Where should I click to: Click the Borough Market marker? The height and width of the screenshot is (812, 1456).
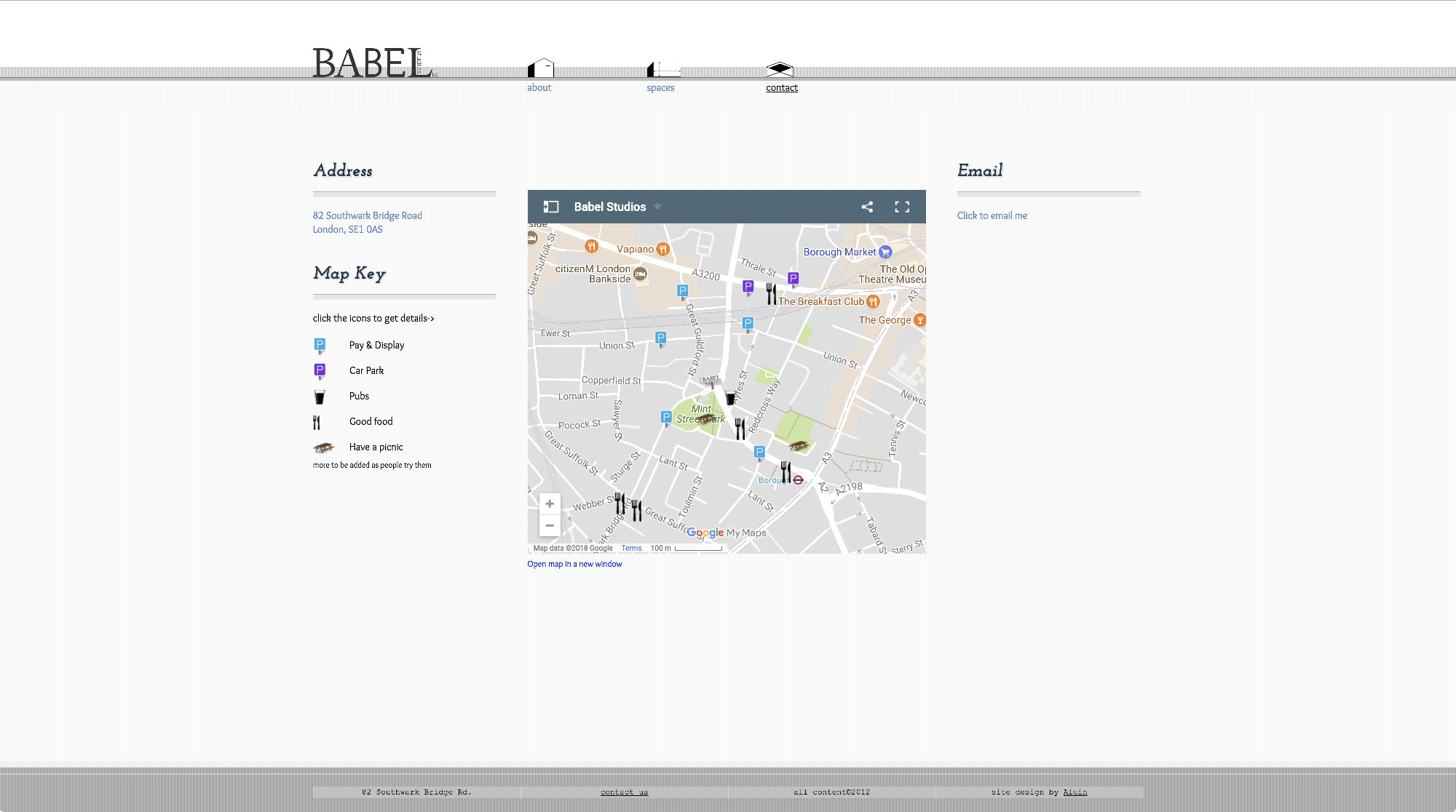click(885, 252)
